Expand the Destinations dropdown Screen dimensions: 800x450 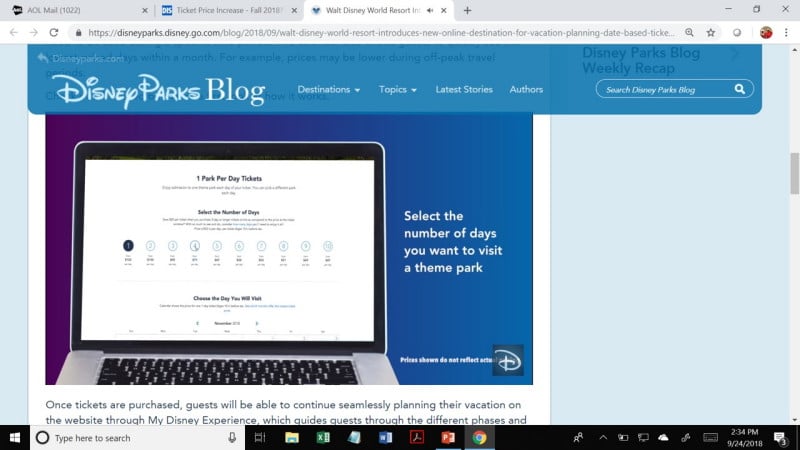point(329,89)
